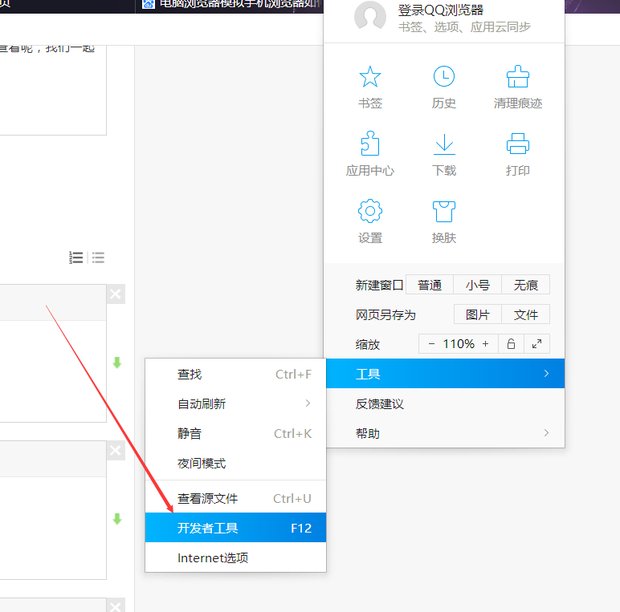Open the 工具 submenu item

click(445, 374)
